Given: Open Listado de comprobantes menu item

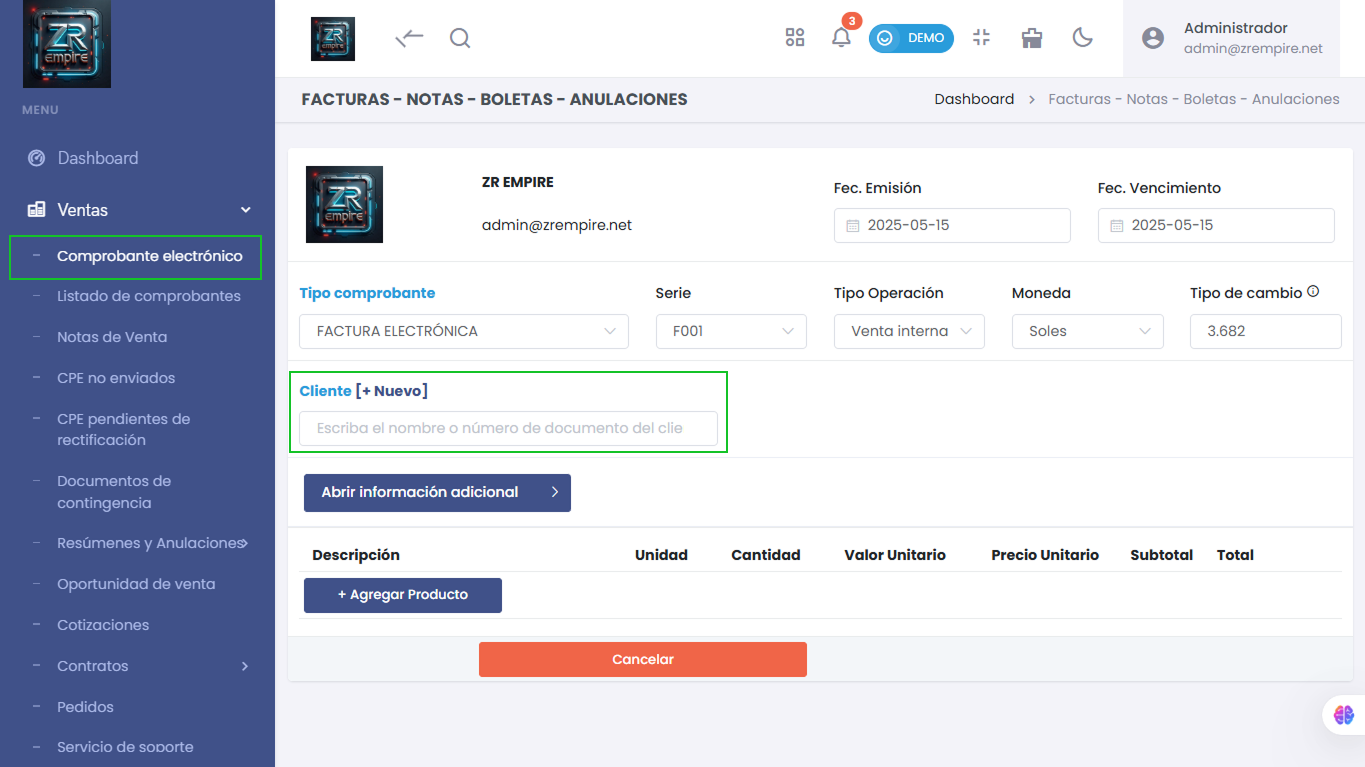Looking at the screenshot, I should [149, 296].
